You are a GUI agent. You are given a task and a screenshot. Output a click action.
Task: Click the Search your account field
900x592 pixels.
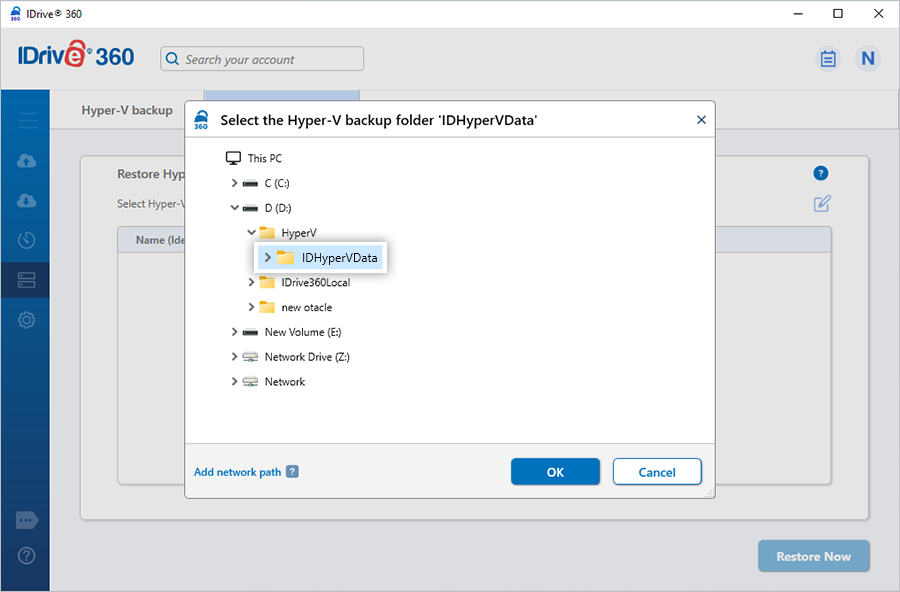coord(262,59)
